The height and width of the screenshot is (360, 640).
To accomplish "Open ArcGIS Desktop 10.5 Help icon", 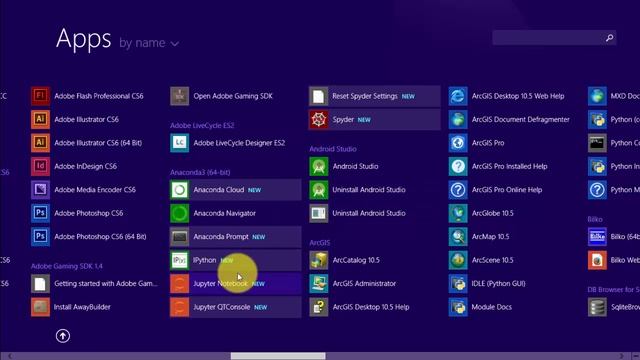I will tap(319, 307).
